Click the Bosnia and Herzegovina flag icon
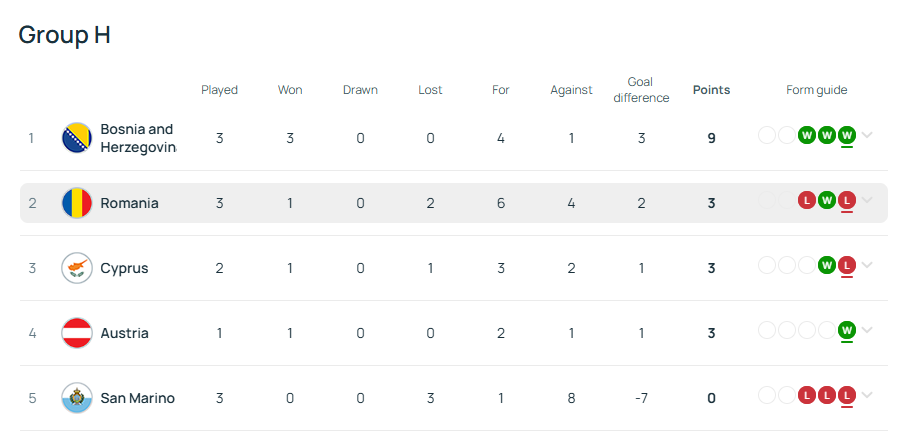 77,138
